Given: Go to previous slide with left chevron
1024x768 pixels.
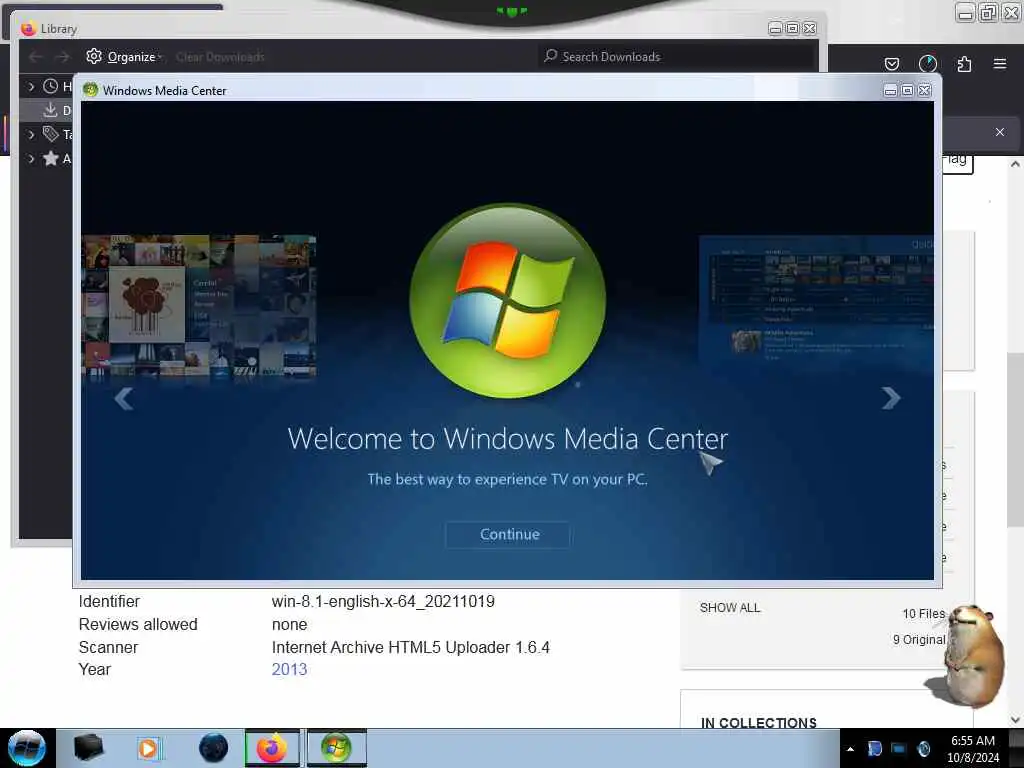Looking at the screenshot, I should click(123, 398).
